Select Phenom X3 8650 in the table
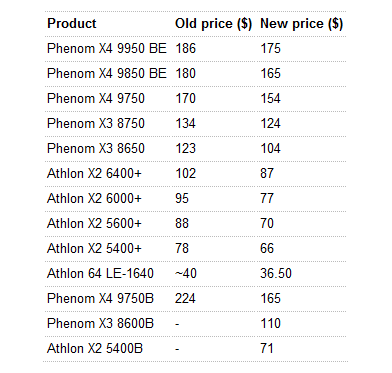The width and height of the screenshot is (392, 373). click(96, 149)
